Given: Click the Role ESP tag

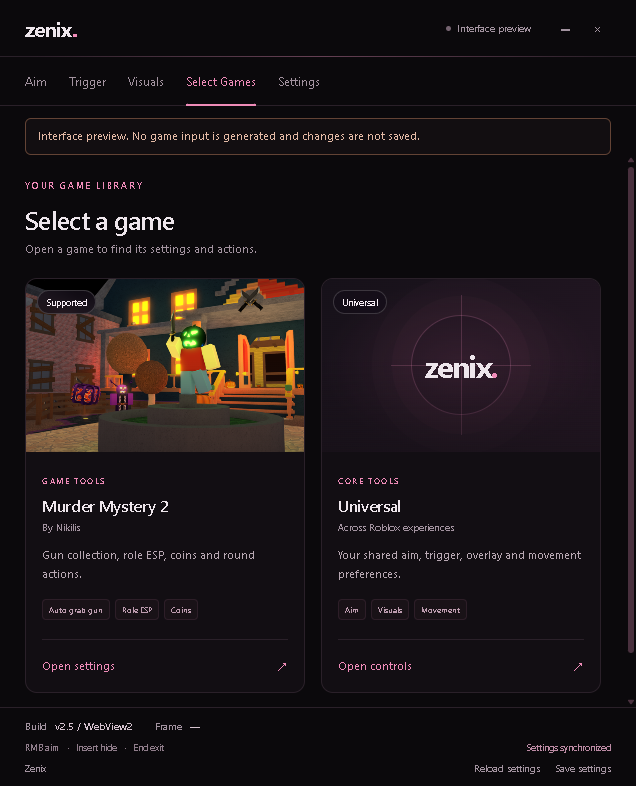Looking at the screenshot, I should pyautogui.click(x=137, y=610).
